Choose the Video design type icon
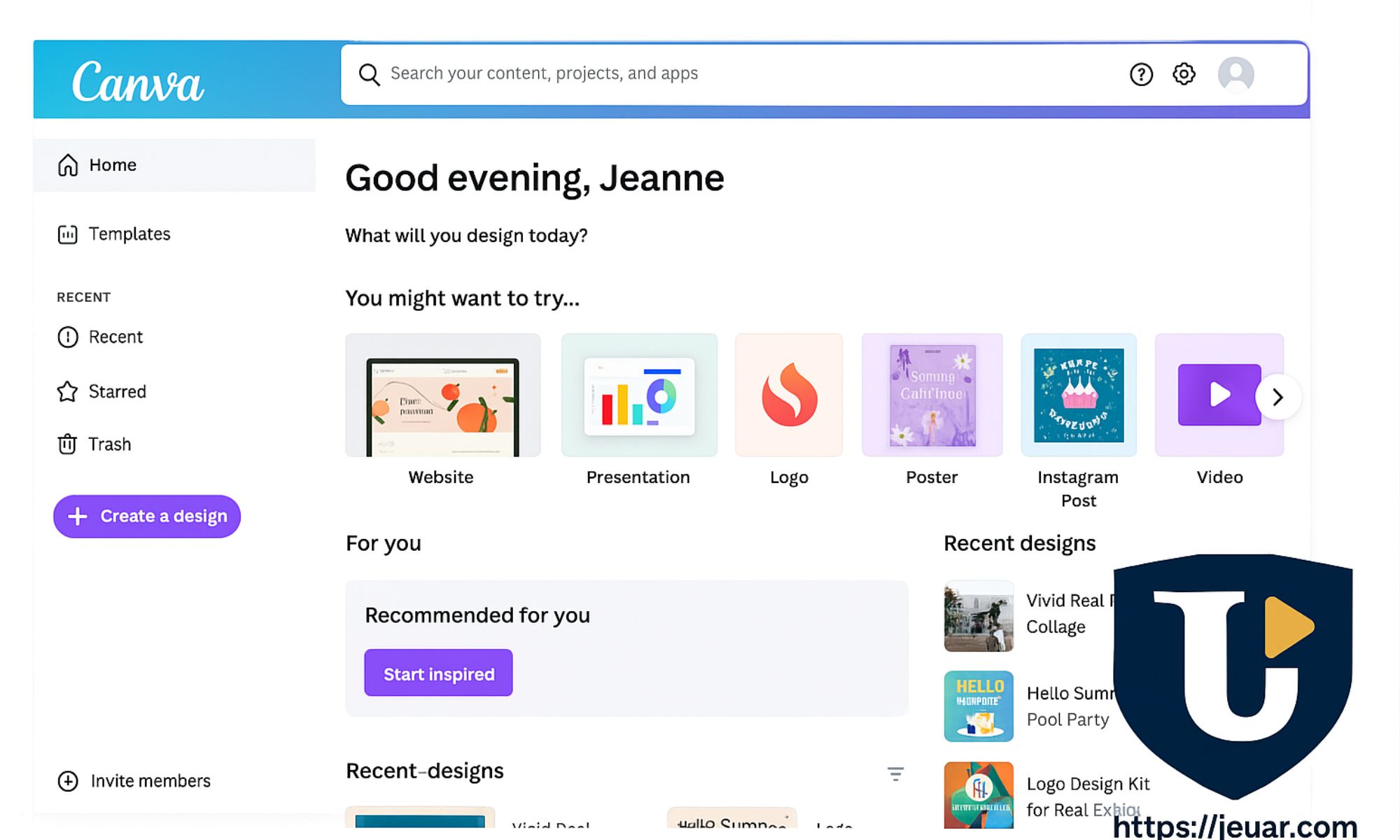The image size is (1400, 840). pos(1218,395)
